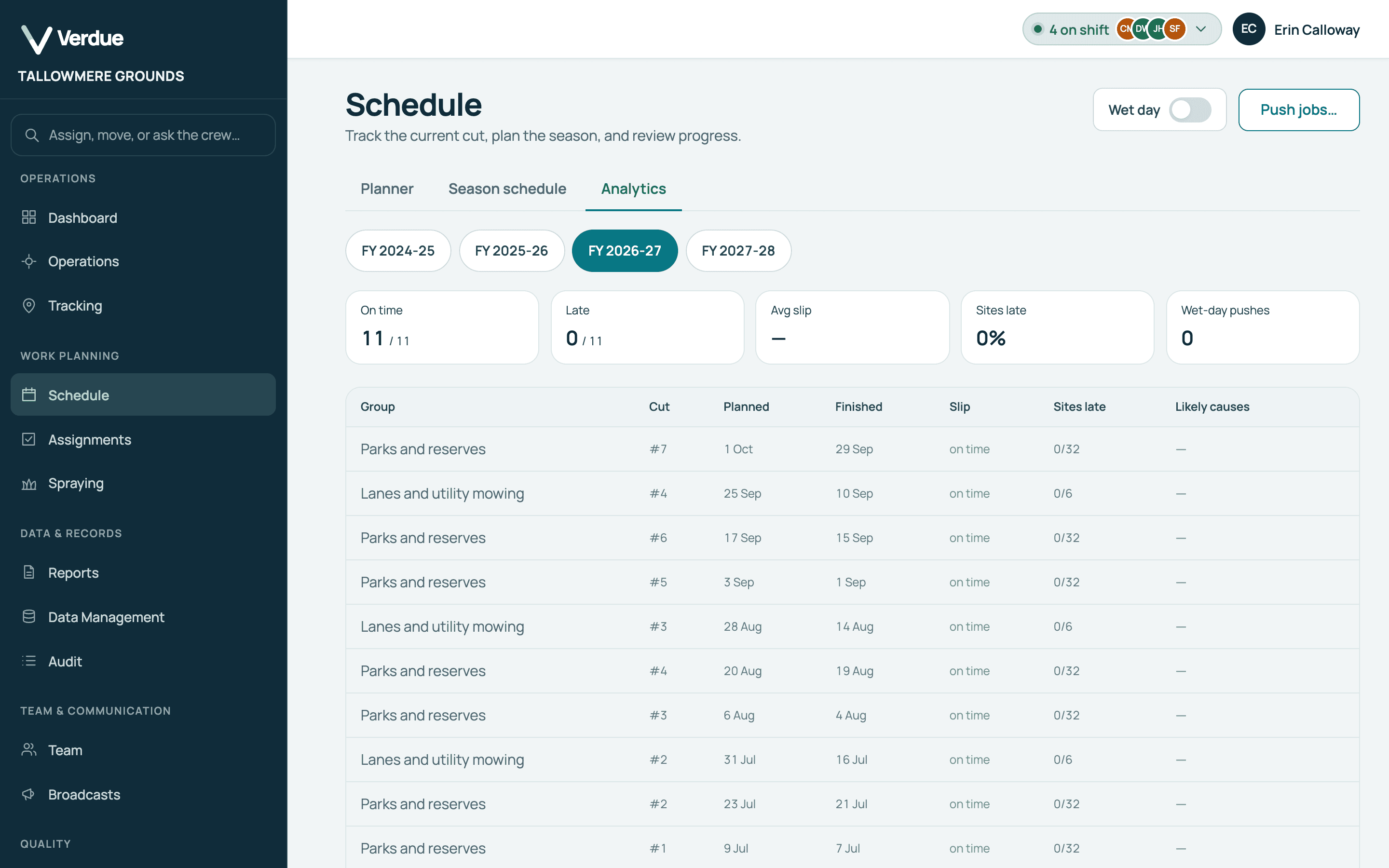Click the Operations crosshair icon
1389x868 pixels.
[x=29, y=261]
